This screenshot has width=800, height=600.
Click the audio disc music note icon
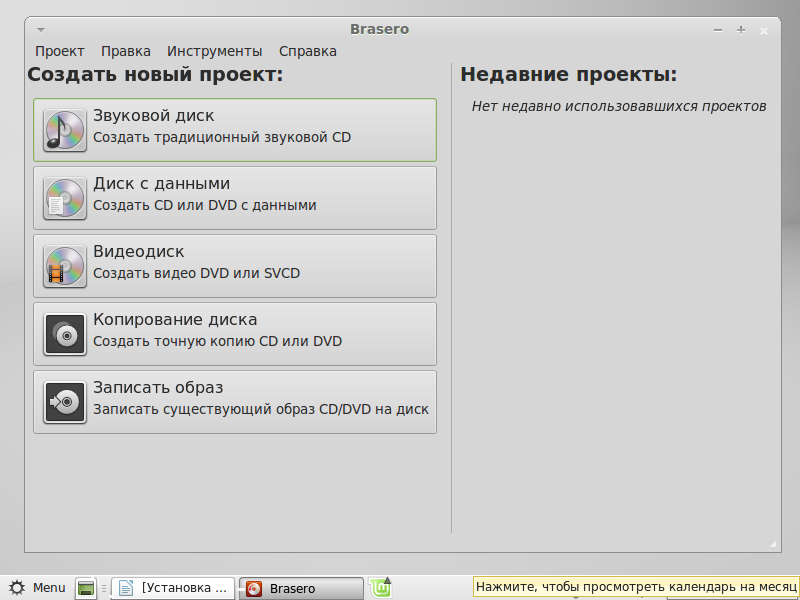click(65, 130)
